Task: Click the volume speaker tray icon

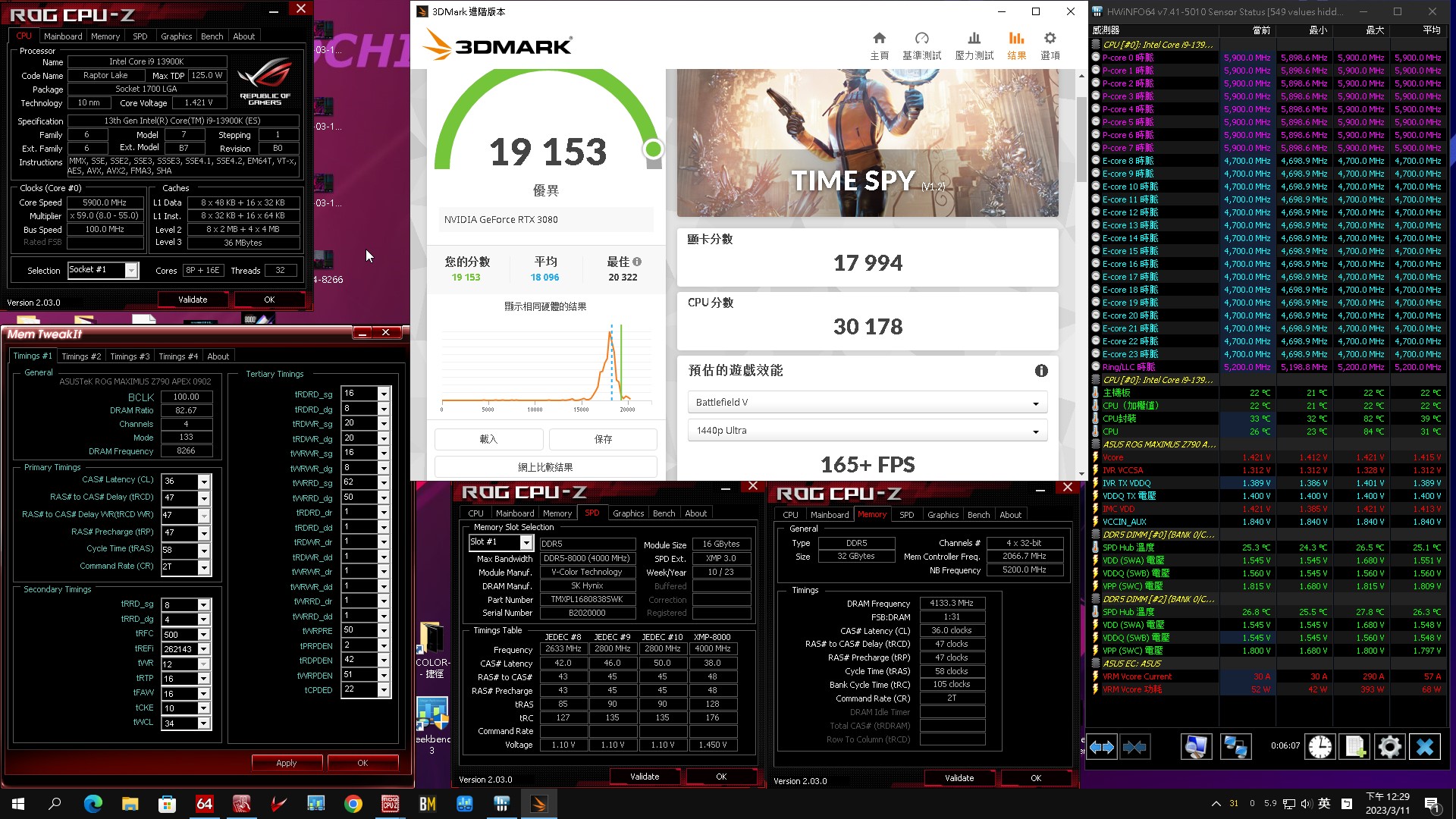Action: [x=1306, y=804]
